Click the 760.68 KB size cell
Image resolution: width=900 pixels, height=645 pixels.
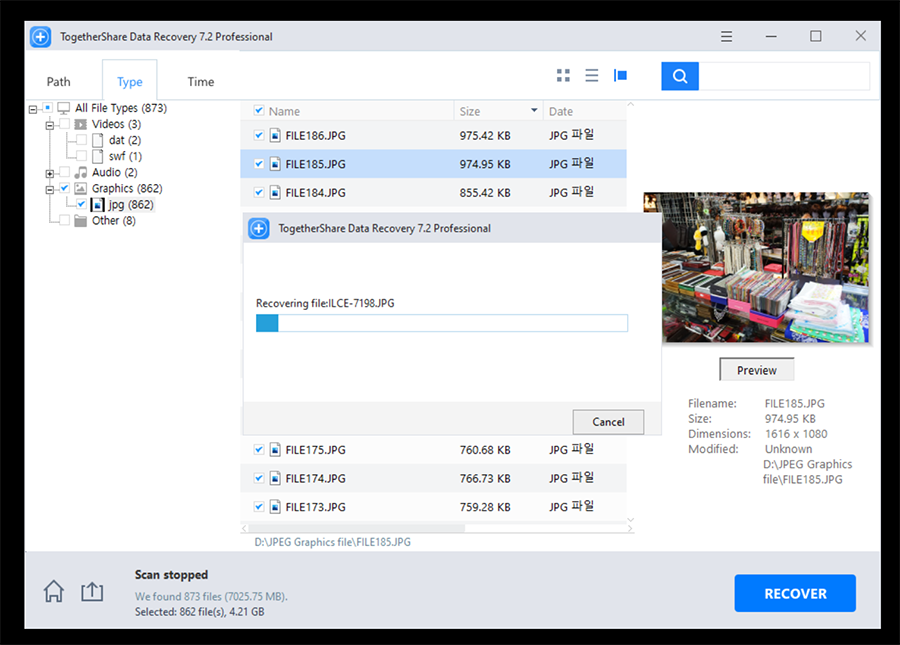point(484,450)
